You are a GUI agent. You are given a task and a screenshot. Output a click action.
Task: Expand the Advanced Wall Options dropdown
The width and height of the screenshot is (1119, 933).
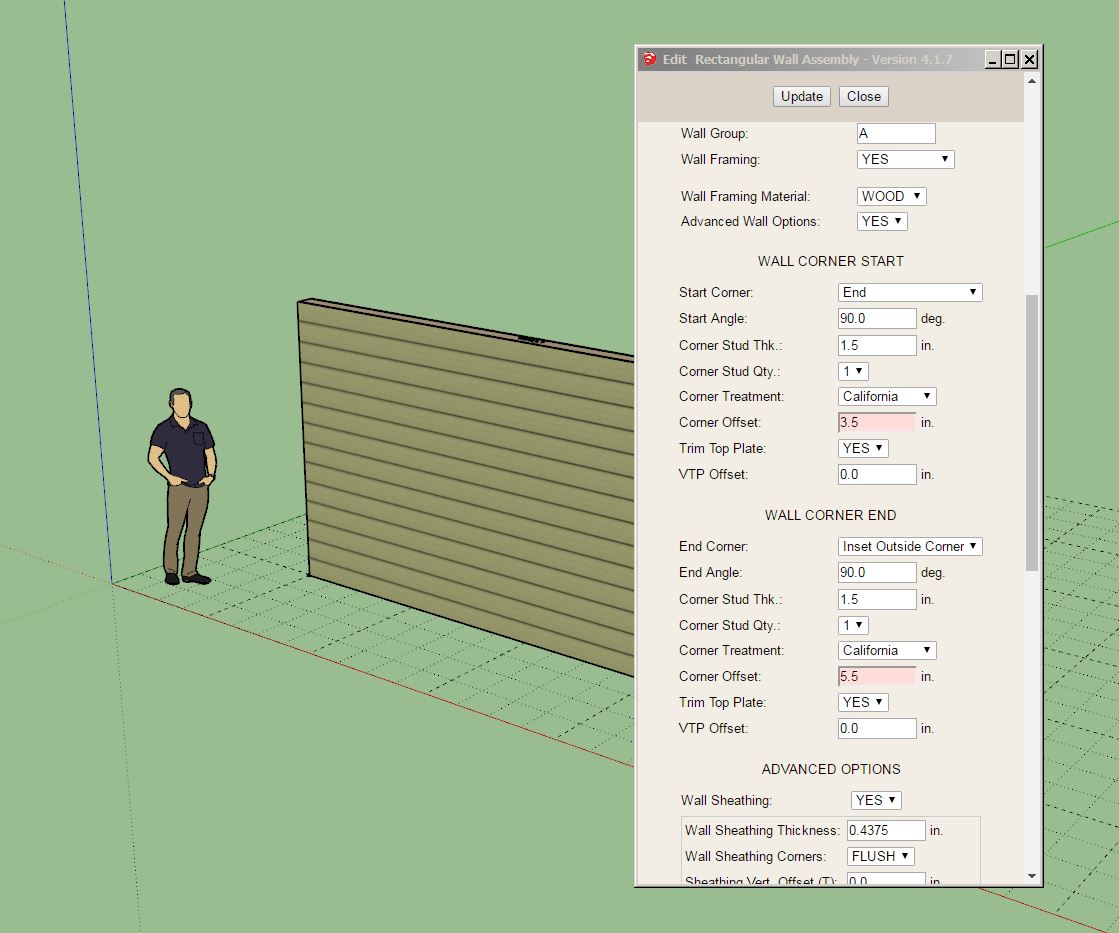(x=881, y=221)
